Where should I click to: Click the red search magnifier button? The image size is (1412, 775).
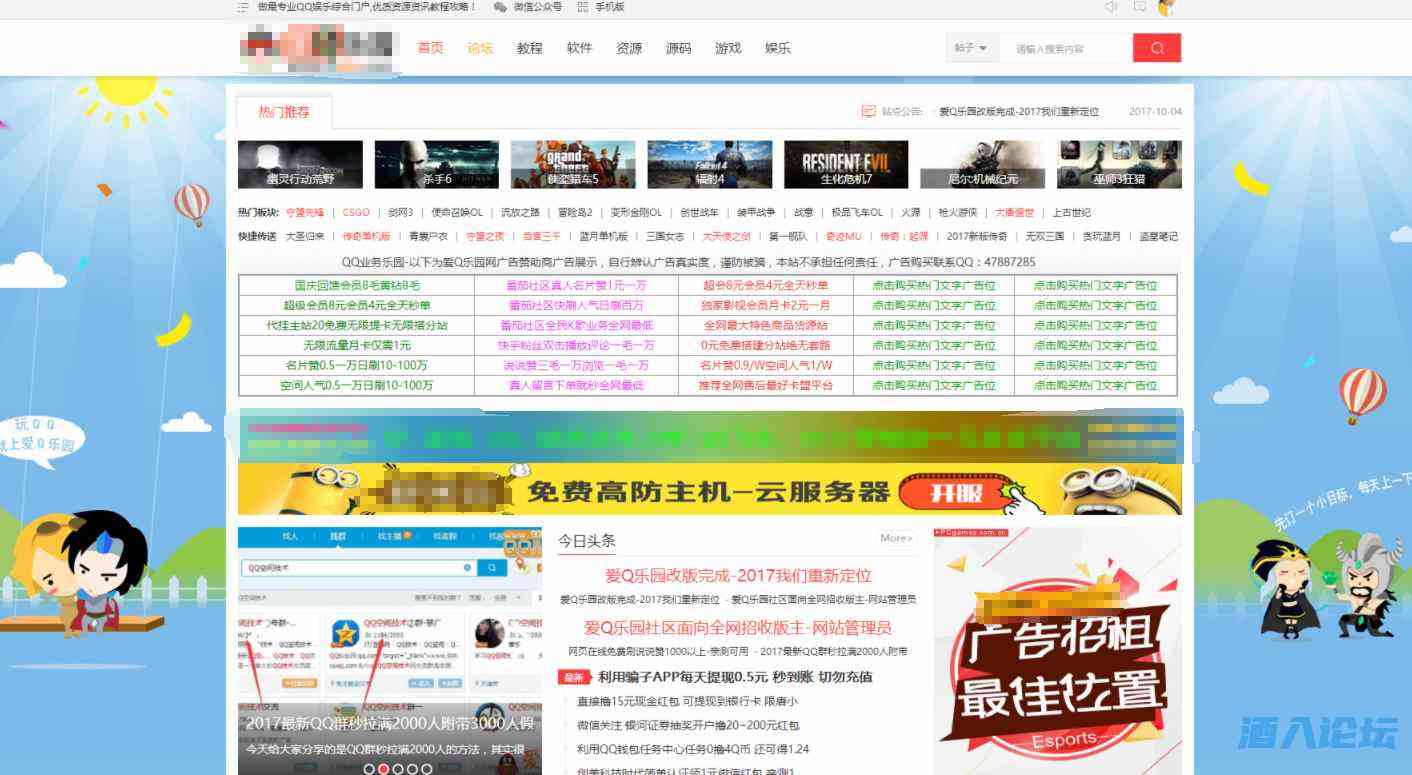1156,48
